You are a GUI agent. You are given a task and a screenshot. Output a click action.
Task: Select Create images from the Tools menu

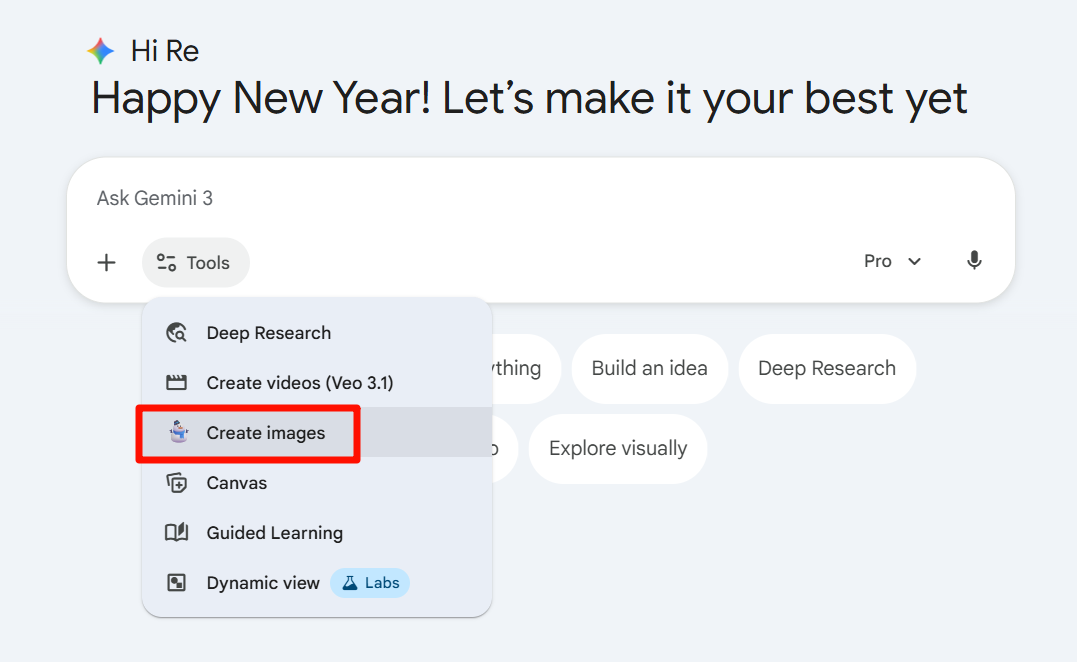pos(266,433)
